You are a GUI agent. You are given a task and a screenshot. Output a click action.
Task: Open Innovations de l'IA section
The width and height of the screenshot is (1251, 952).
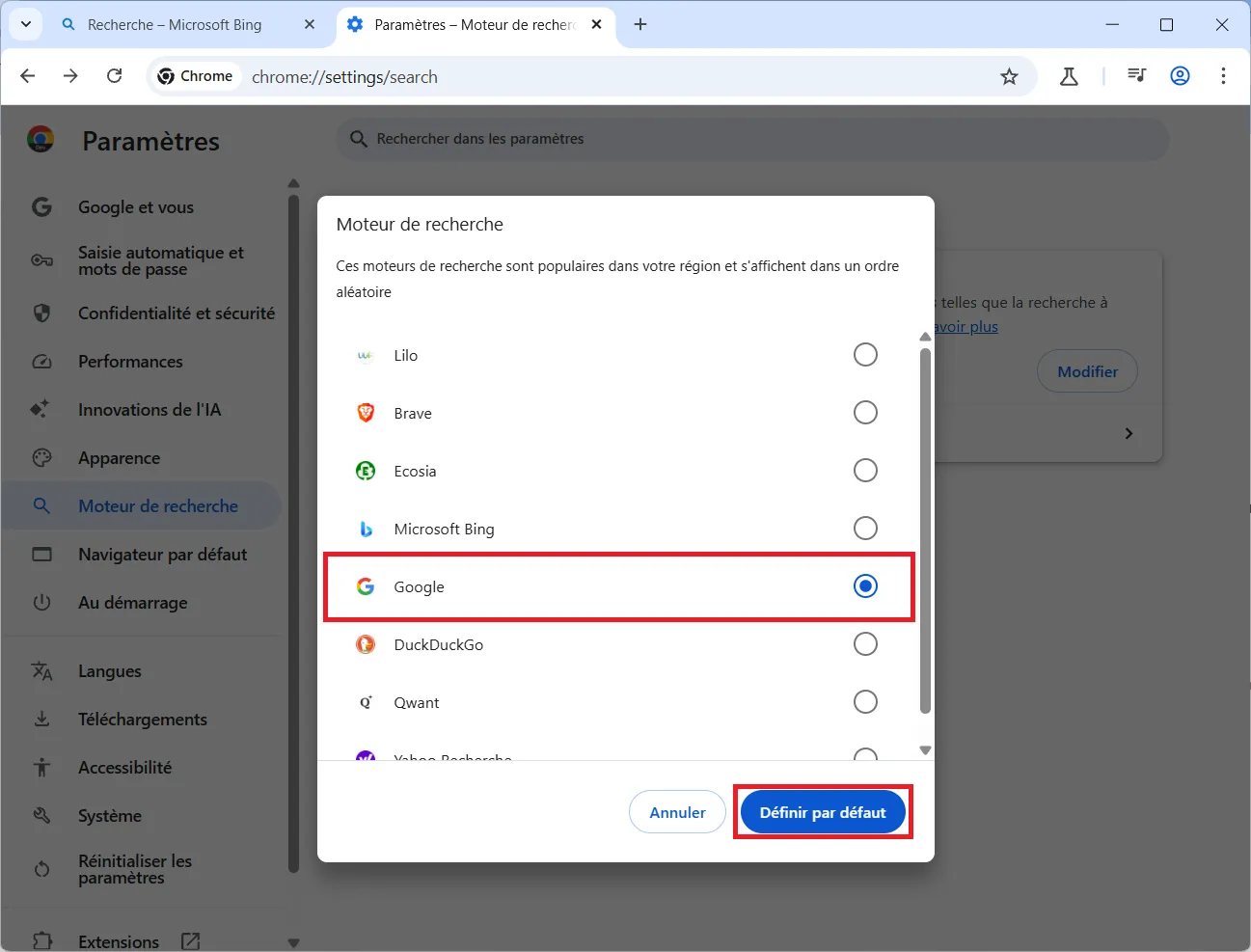(x=142, y=410)
